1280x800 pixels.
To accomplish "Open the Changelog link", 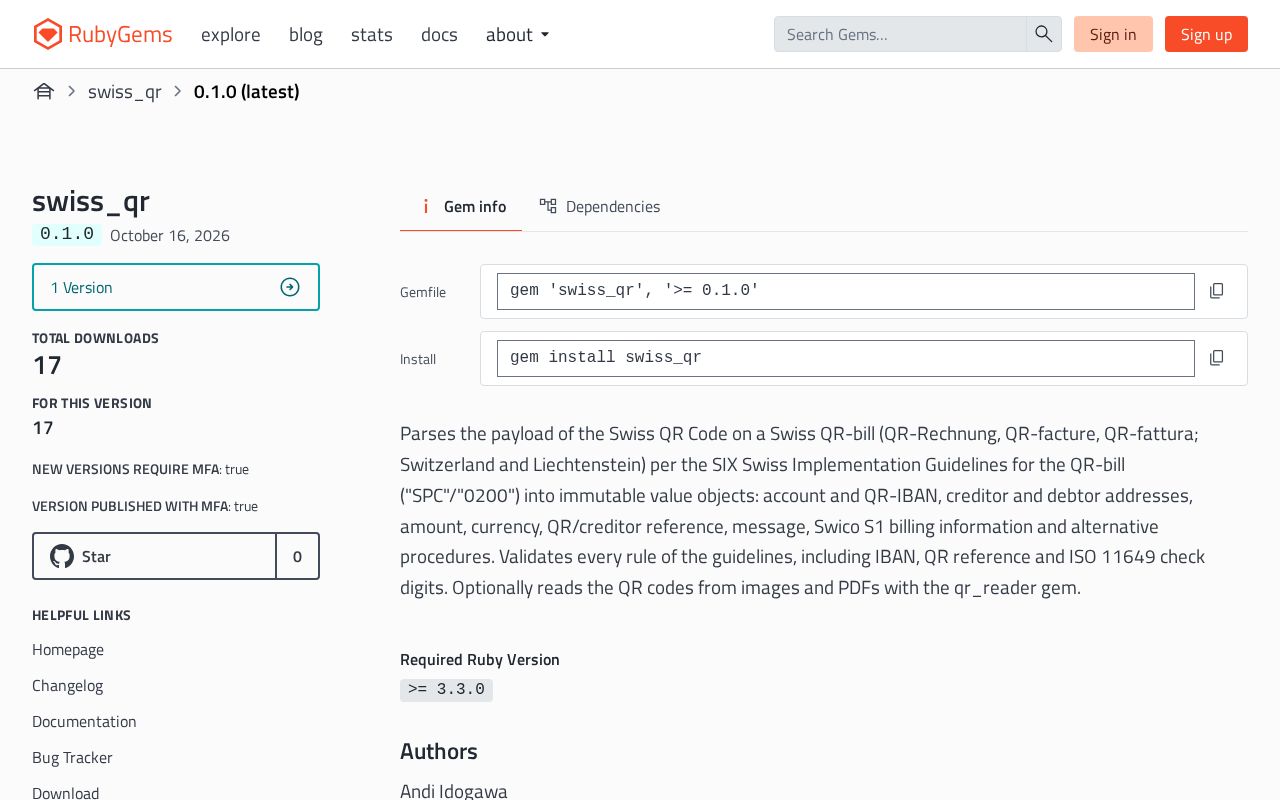I will click(x=68, y=685).
